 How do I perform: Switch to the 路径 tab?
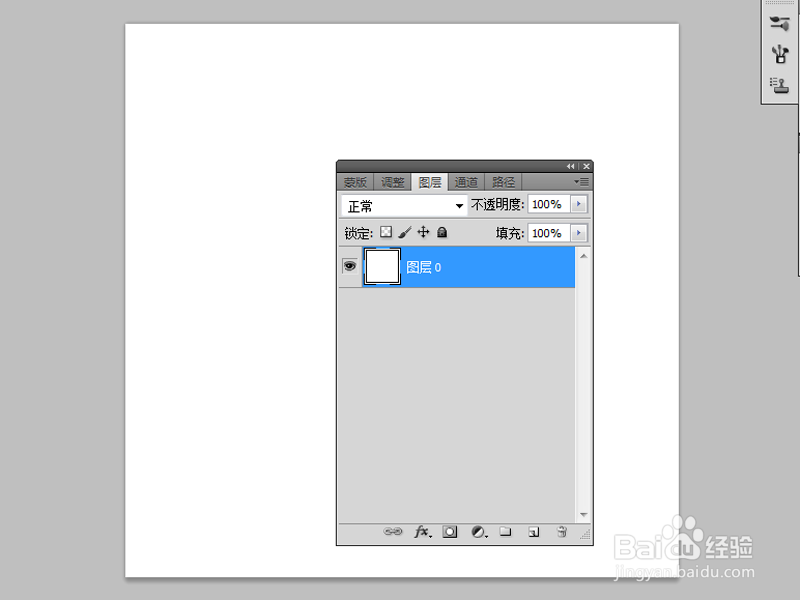click(503, 182)
